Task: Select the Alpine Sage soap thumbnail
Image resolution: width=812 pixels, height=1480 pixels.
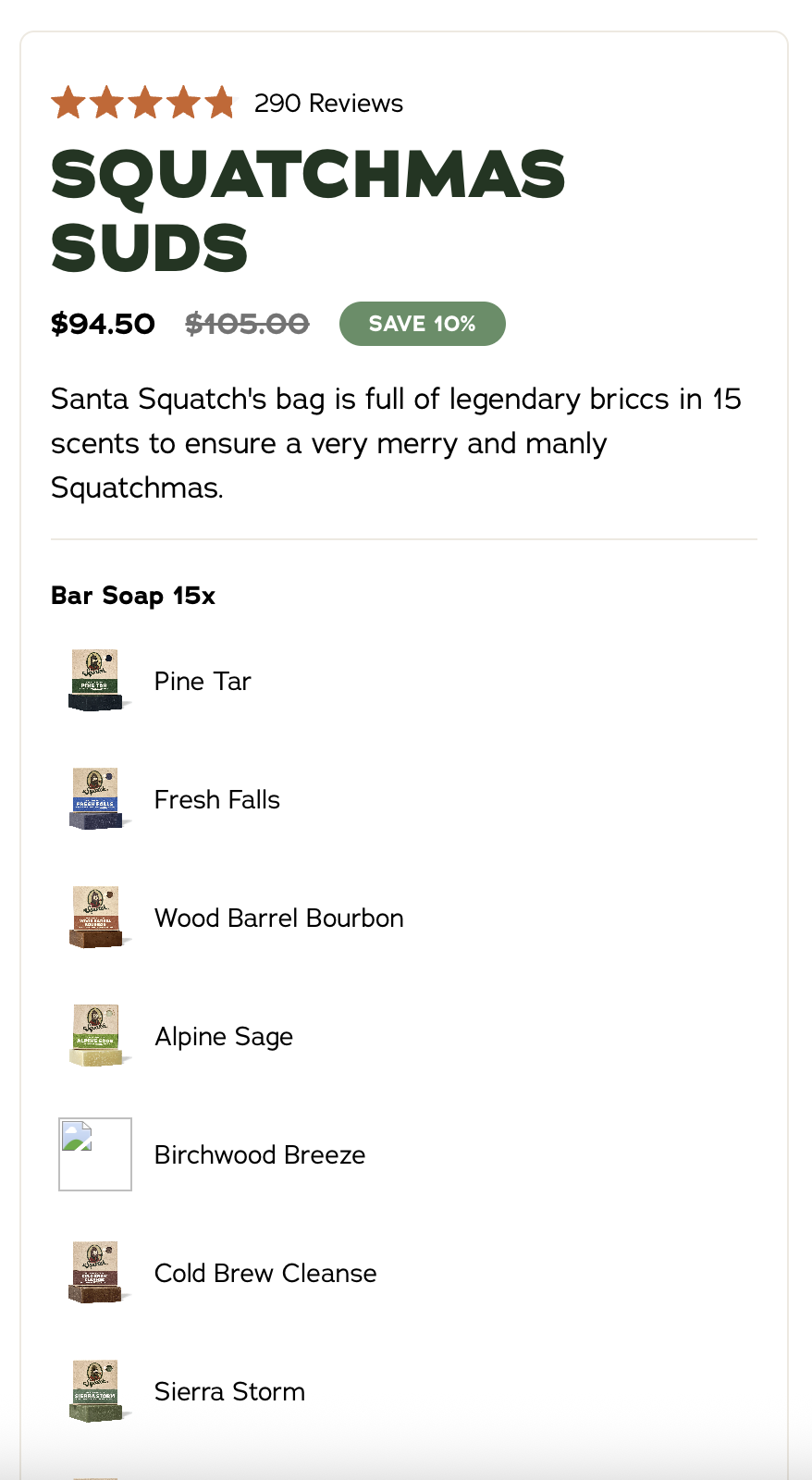Action: click(95, 1036)
